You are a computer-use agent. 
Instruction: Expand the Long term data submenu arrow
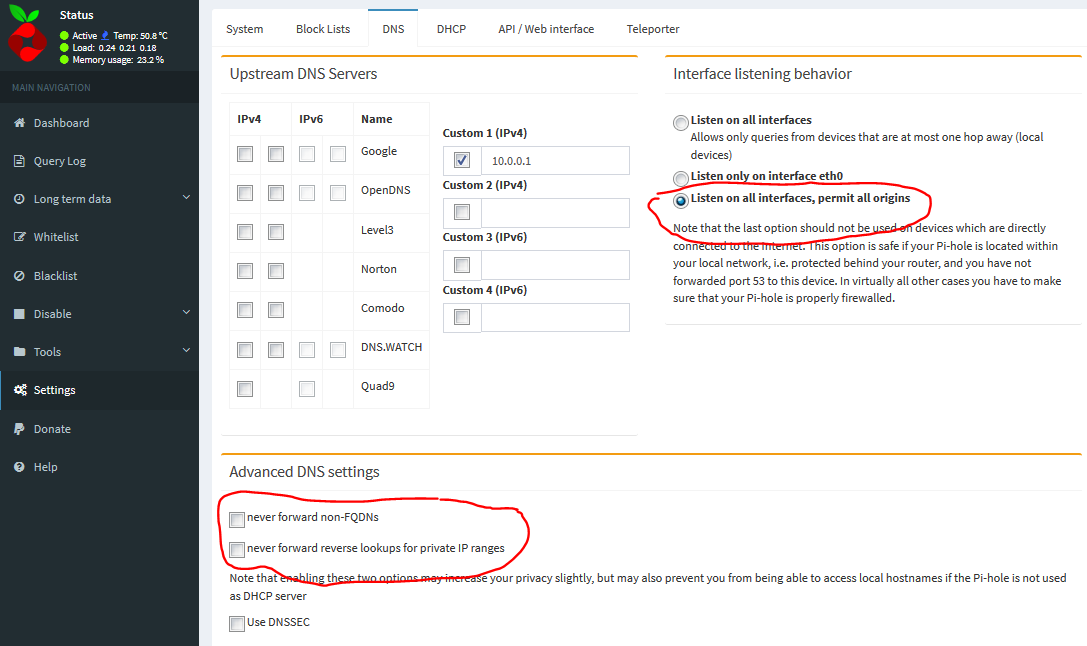click(186, 198)
